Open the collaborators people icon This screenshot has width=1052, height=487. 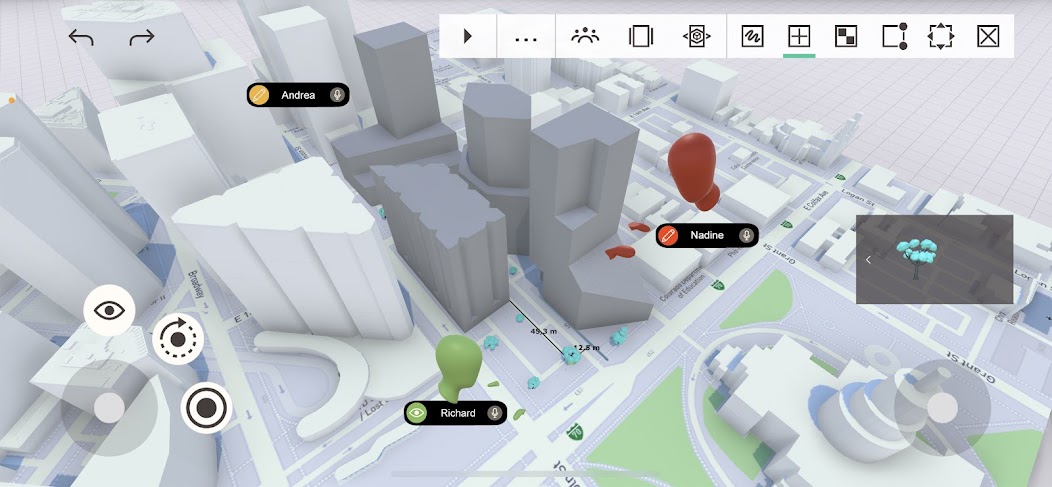585,36
